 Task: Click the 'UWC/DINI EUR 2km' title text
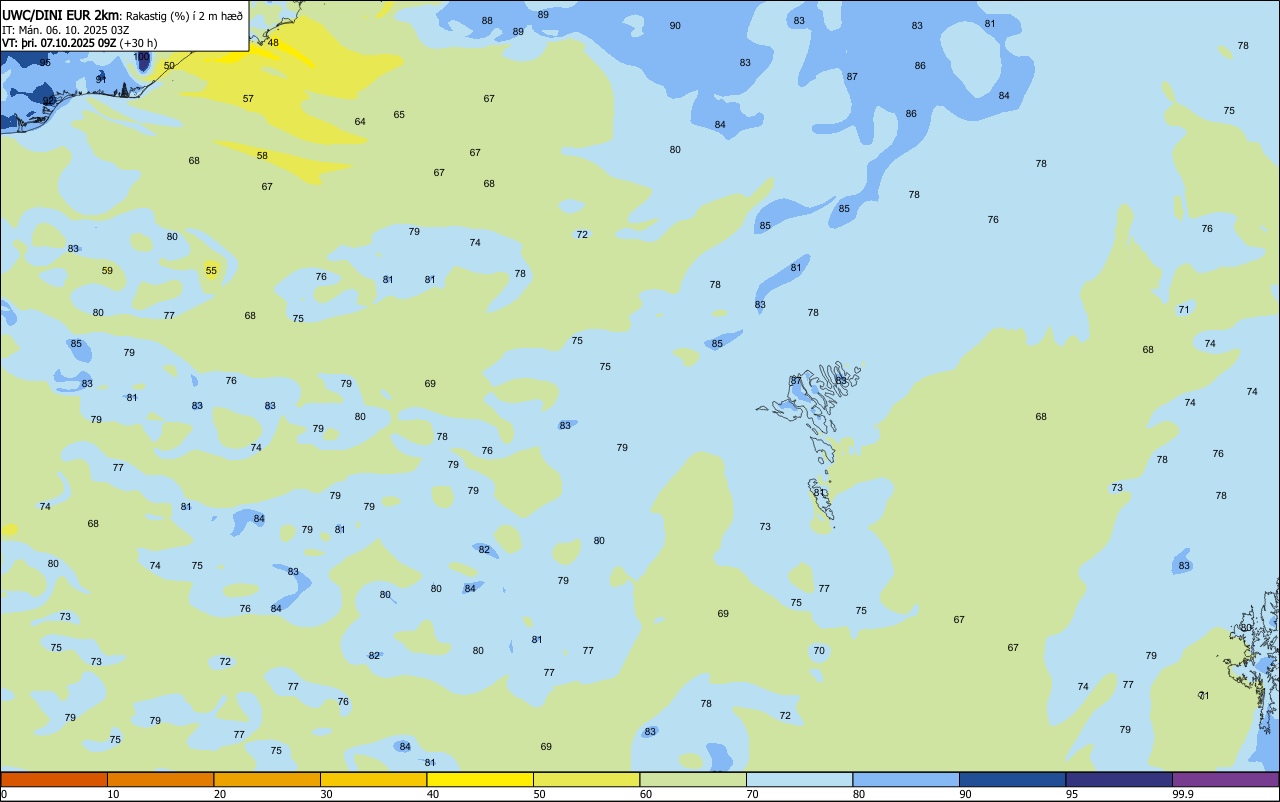pos(60,15)
